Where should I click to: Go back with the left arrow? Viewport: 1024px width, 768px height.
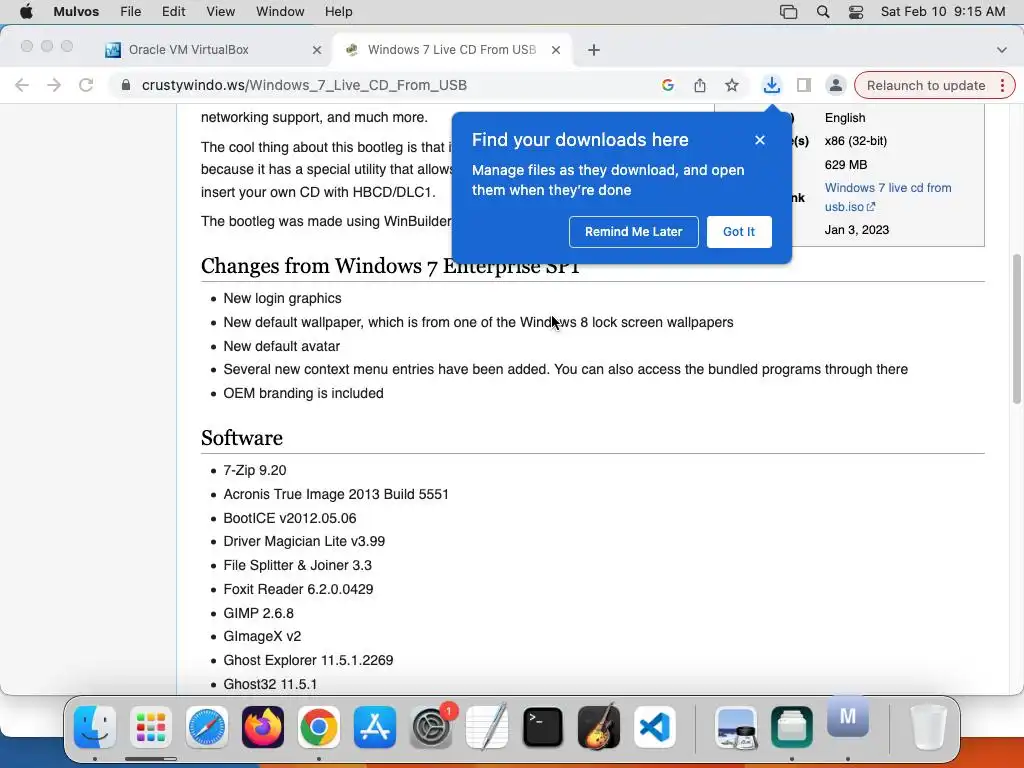pos(22,85)
